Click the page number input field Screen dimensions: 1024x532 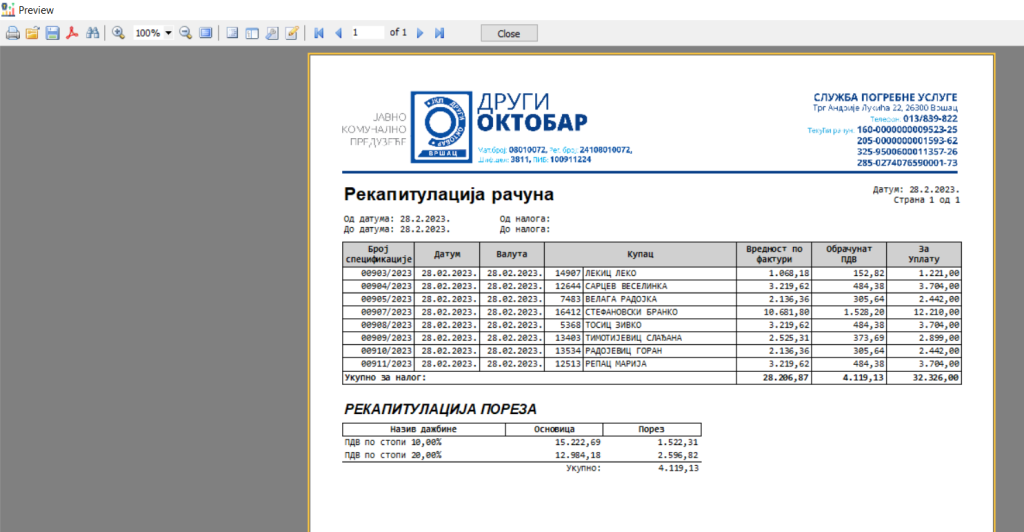[x=366, y=33]
